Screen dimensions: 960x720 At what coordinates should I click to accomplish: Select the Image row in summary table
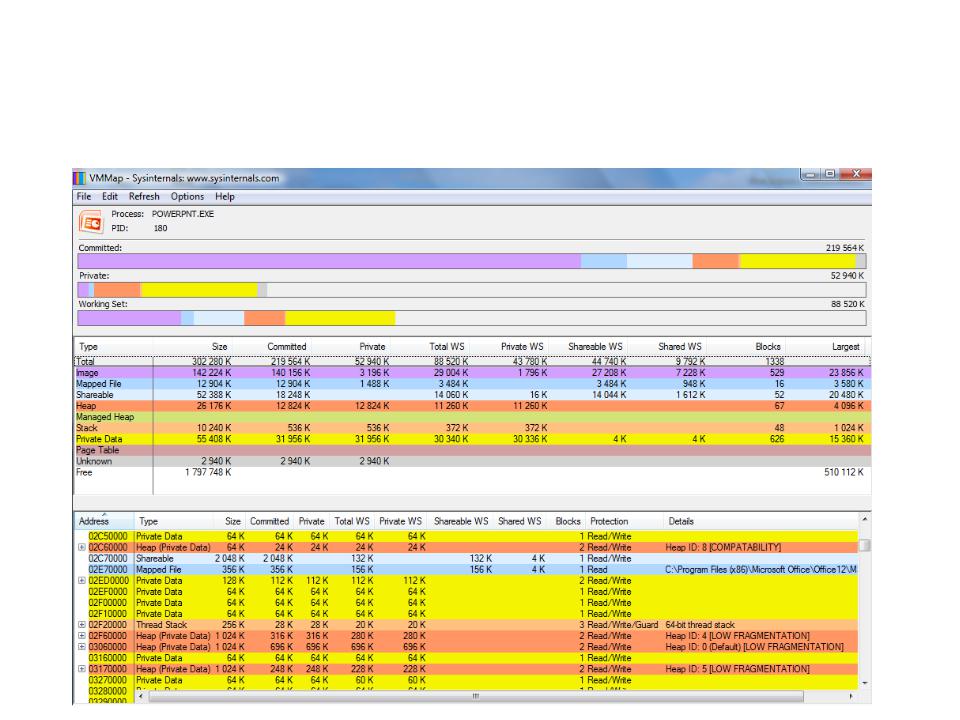coord(472,373)
